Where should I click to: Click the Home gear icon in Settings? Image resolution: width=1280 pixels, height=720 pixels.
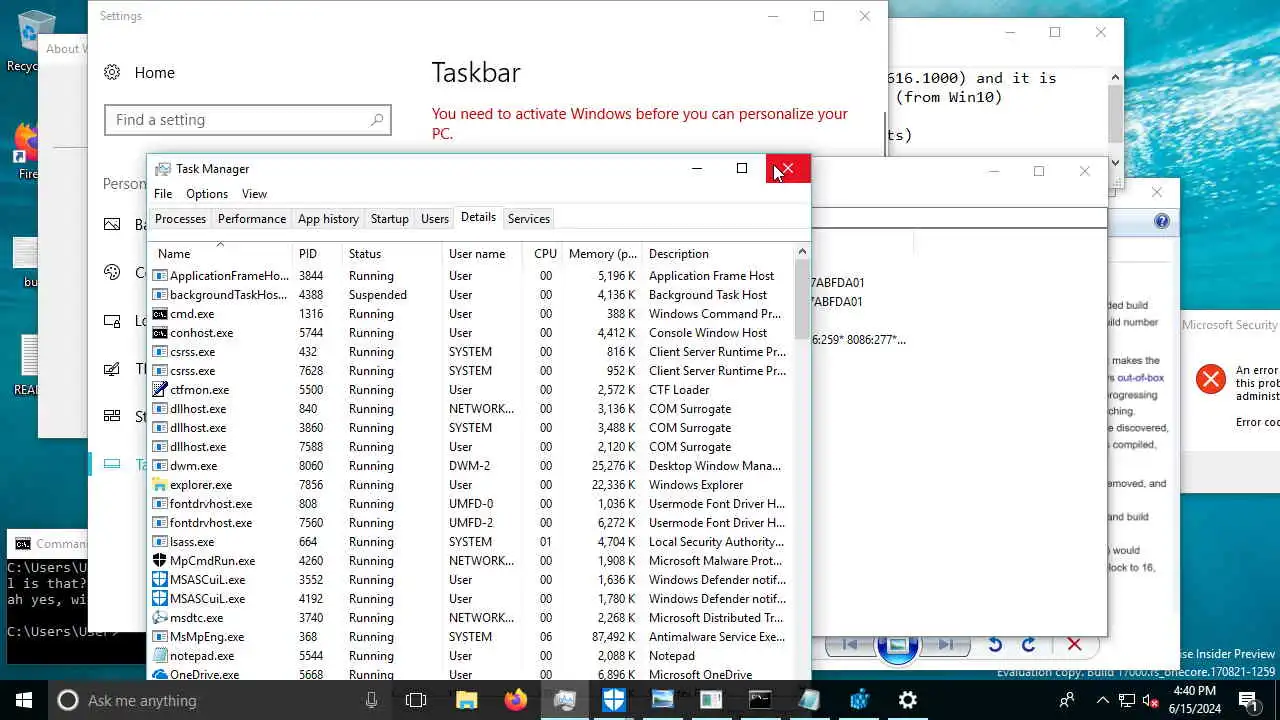click(112, 72)
